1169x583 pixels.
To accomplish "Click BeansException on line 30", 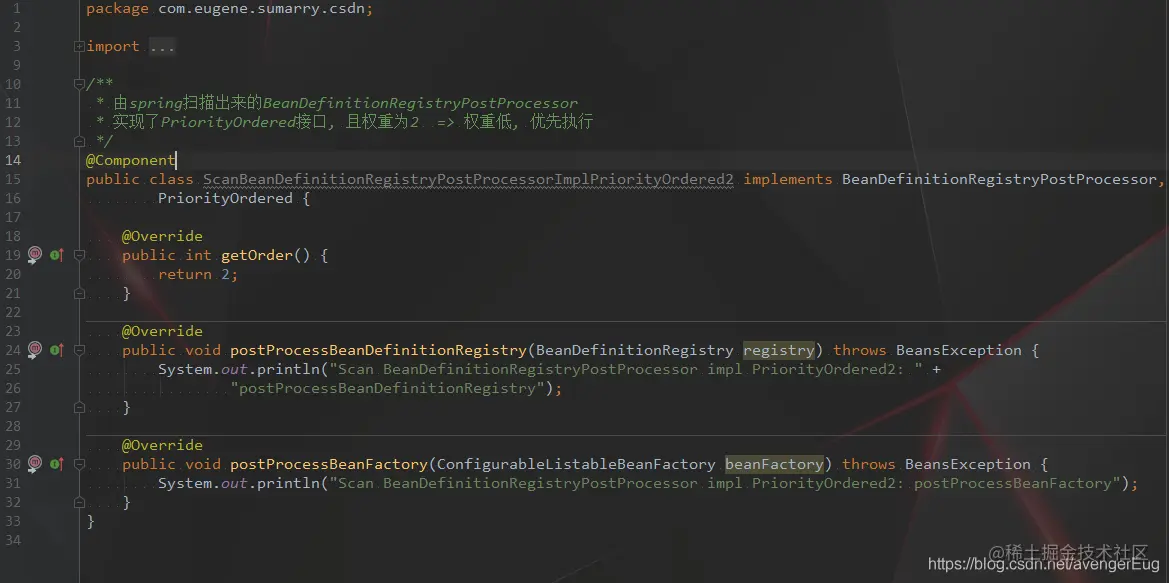I will click(968, 464).
